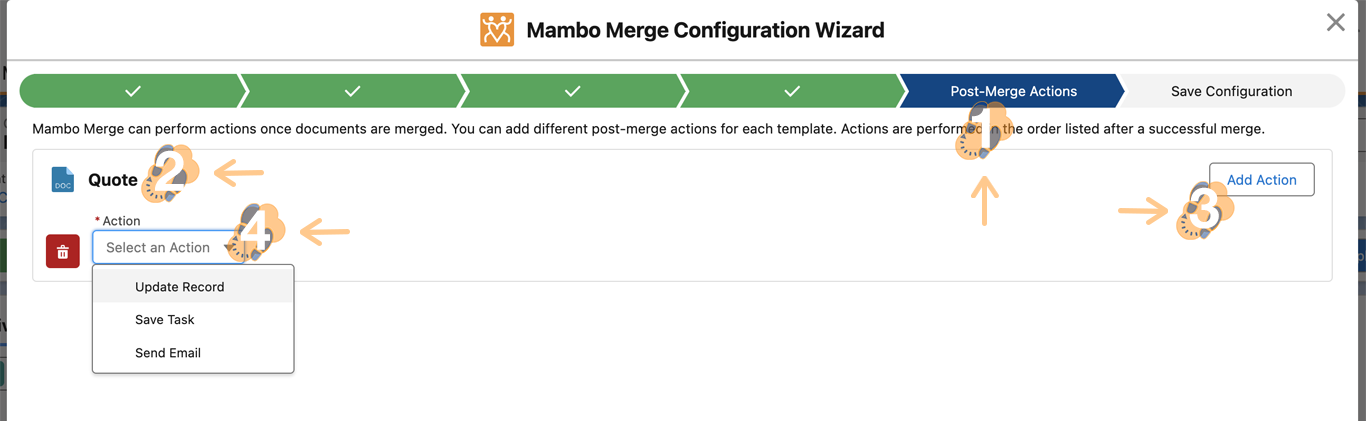1366x421 pixels.
Task: Click the footprint marker numbered 4
Action: pos(255,235)
